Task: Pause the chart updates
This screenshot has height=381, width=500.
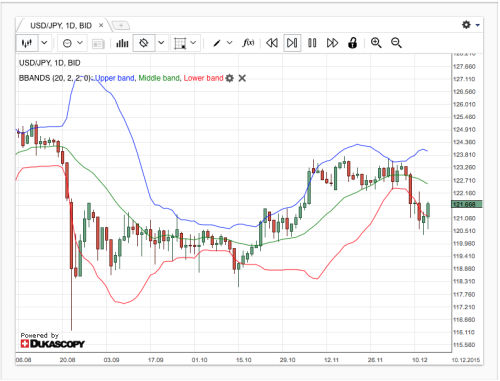Action: (x=312, y=43)
